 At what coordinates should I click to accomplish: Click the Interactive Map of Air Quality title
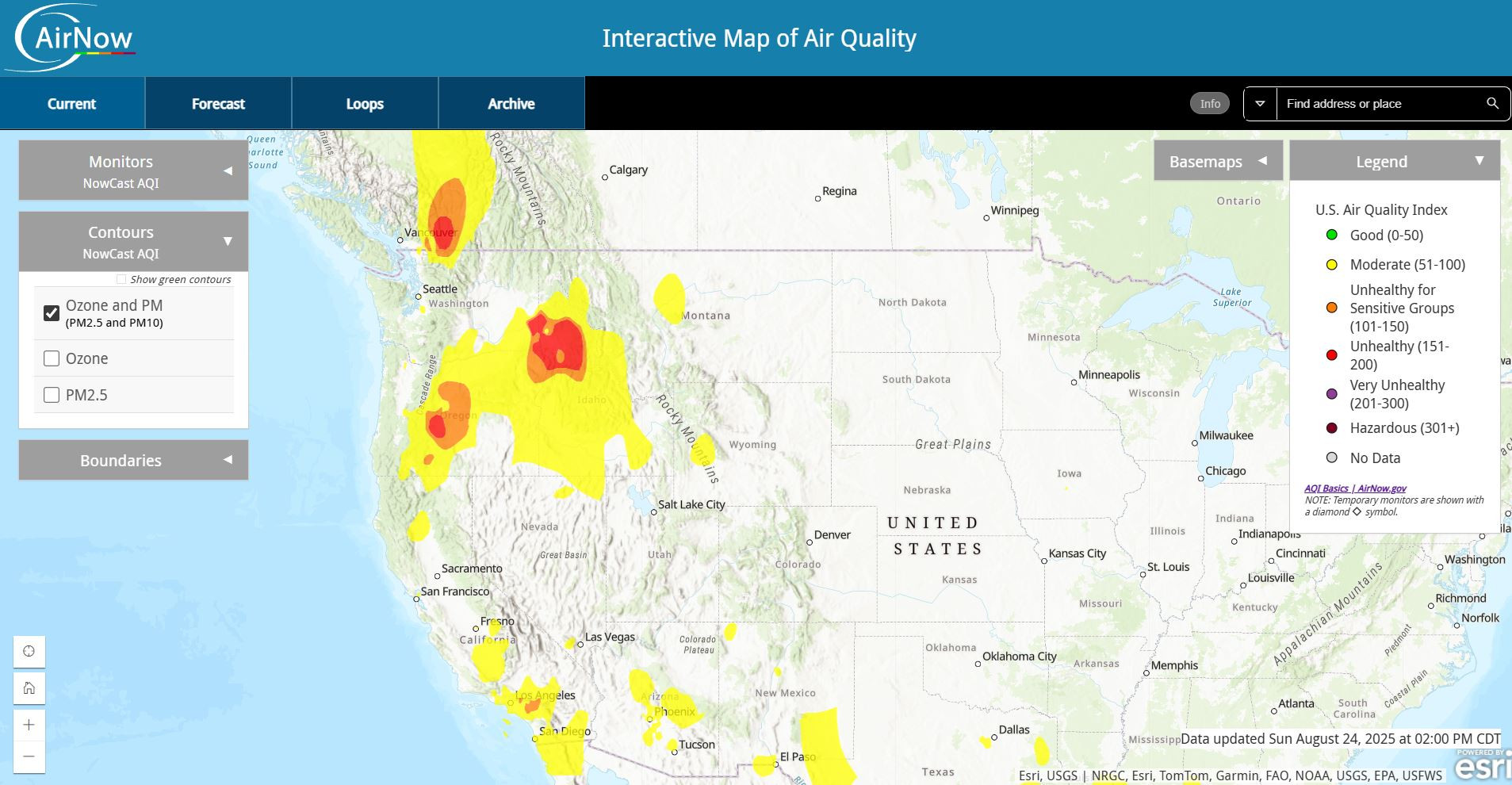tap(759, 38)
